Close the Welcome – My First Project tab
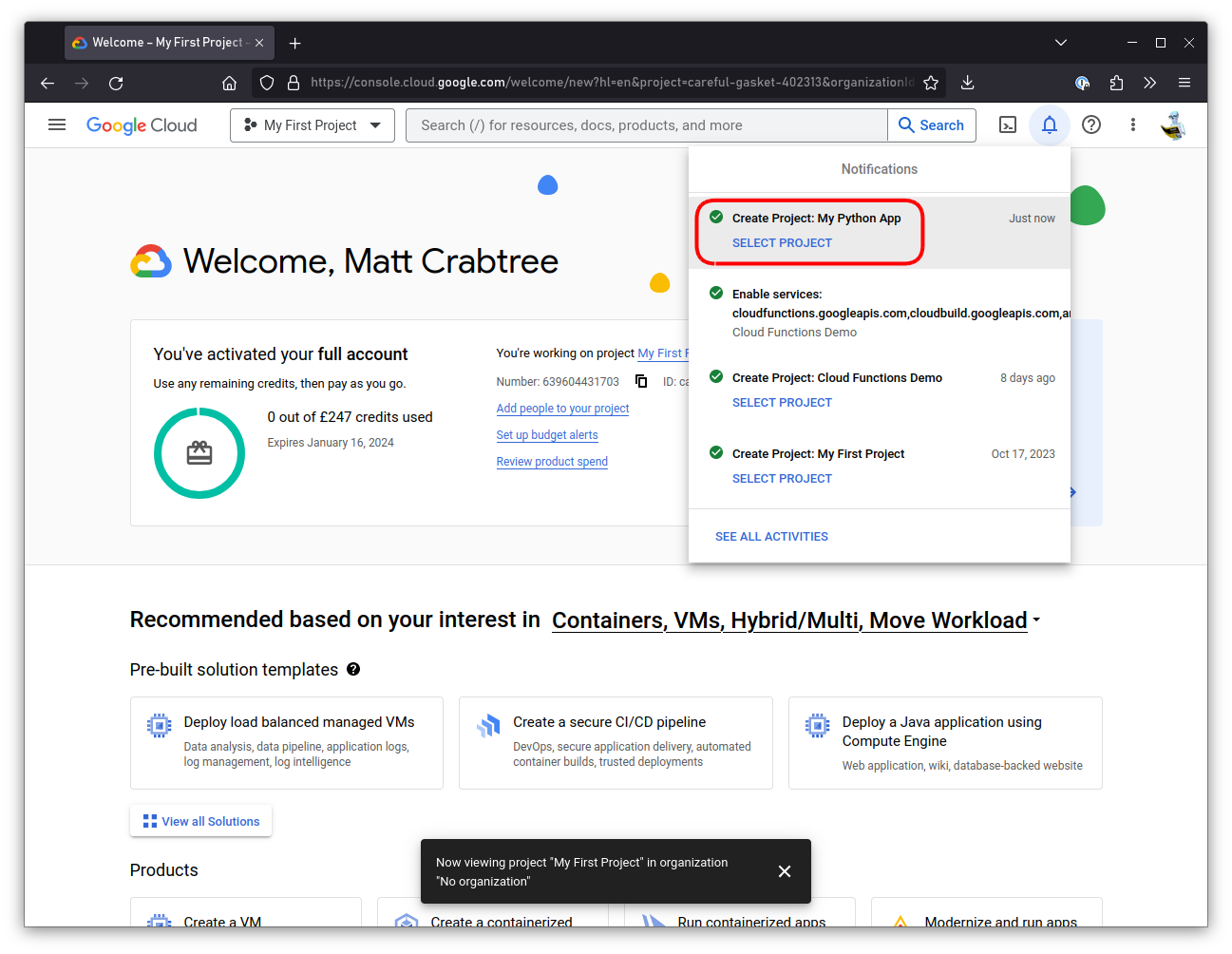This screenshot has width=1232, height=954. [x=259, y=43]
